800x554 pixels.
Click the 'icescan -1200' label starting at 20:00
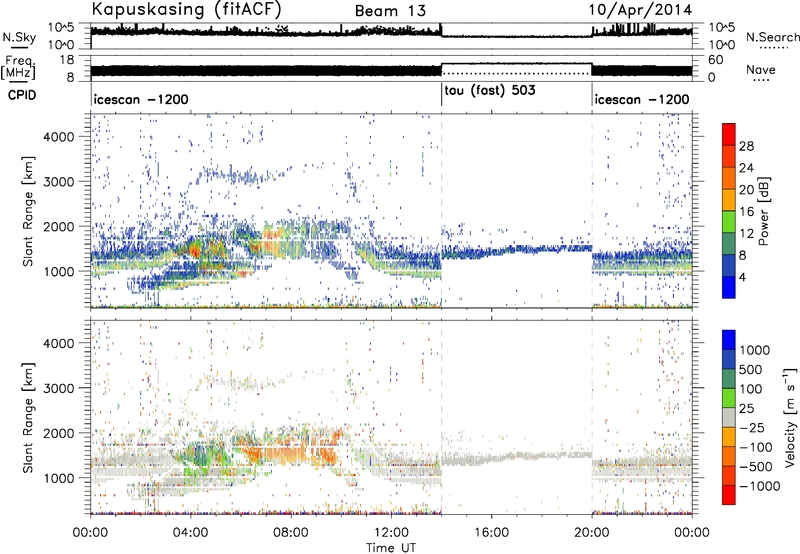[x=642, y=99]
